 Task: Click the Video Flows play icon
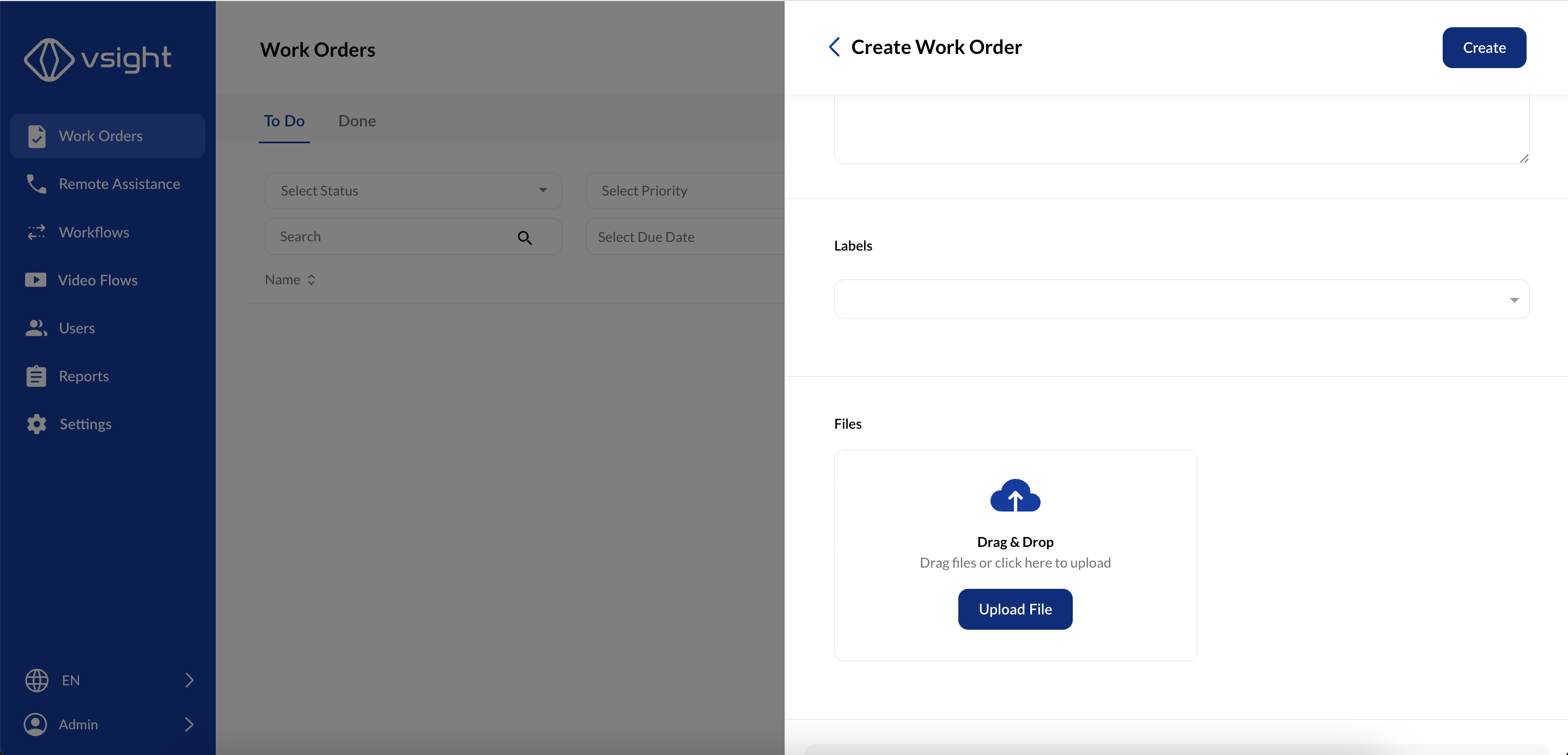point(36,280)
